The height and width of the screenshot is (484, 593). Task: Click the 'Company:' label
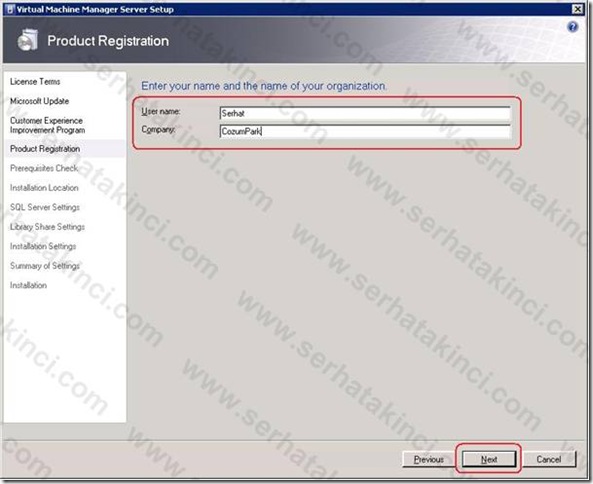[158, 130]
